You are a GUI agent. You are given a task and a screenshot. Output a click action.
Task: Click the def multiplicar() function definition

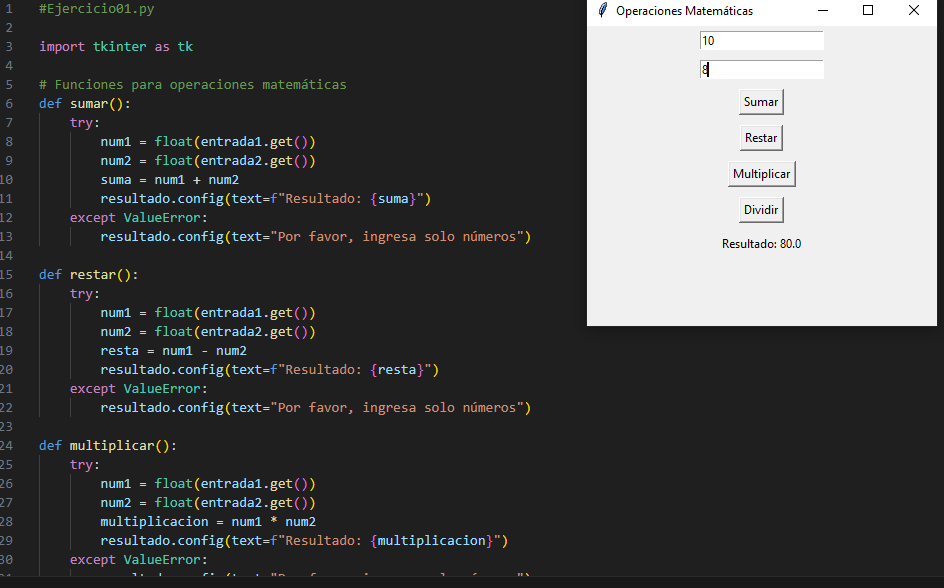click(x=108, y=445)
